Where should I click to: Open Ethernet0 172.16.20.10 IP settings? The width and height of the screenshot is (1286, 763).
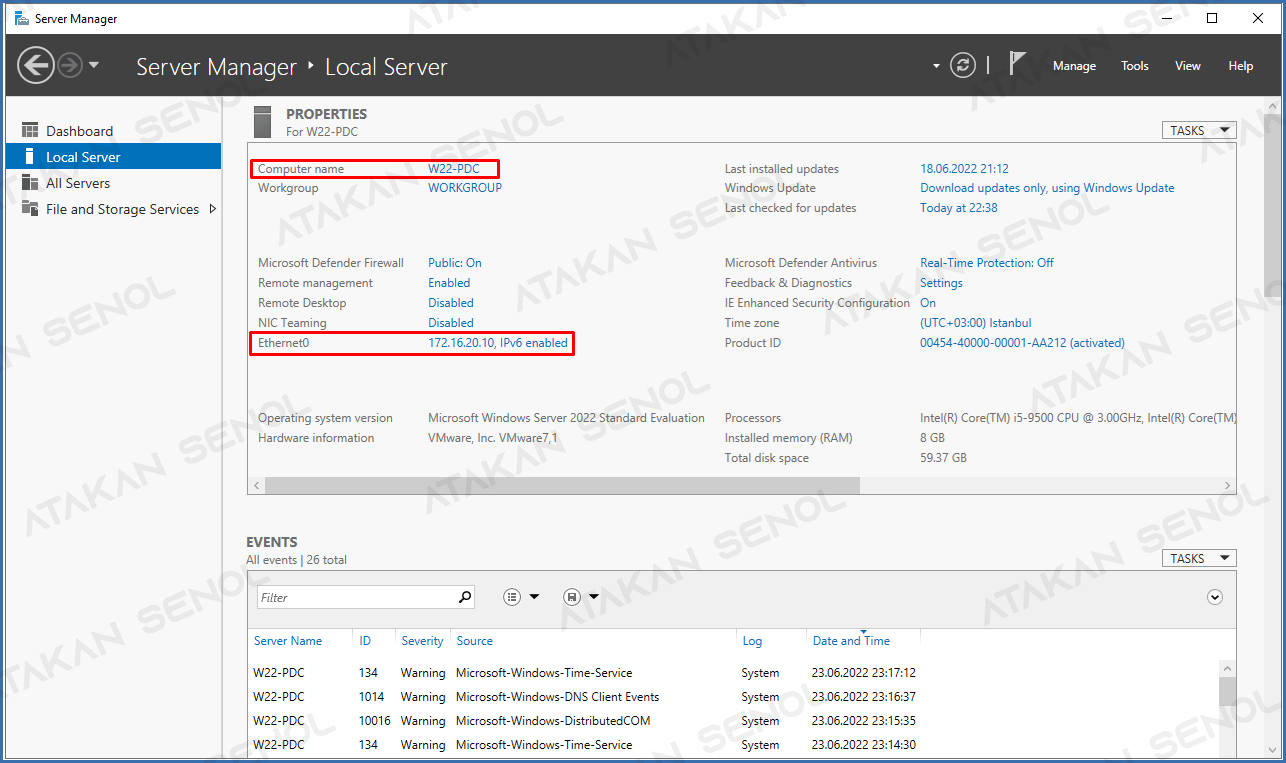[498, 343]
